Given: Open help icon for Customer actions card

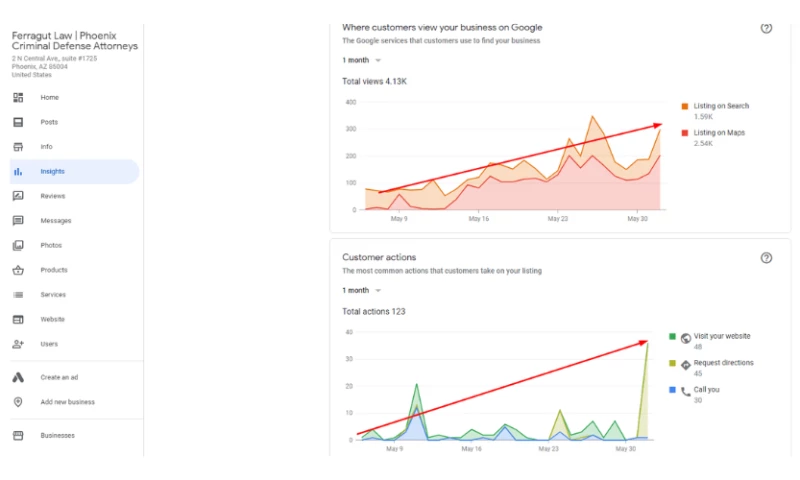Looking at the screenshot, I should click(x=766, y=258).
